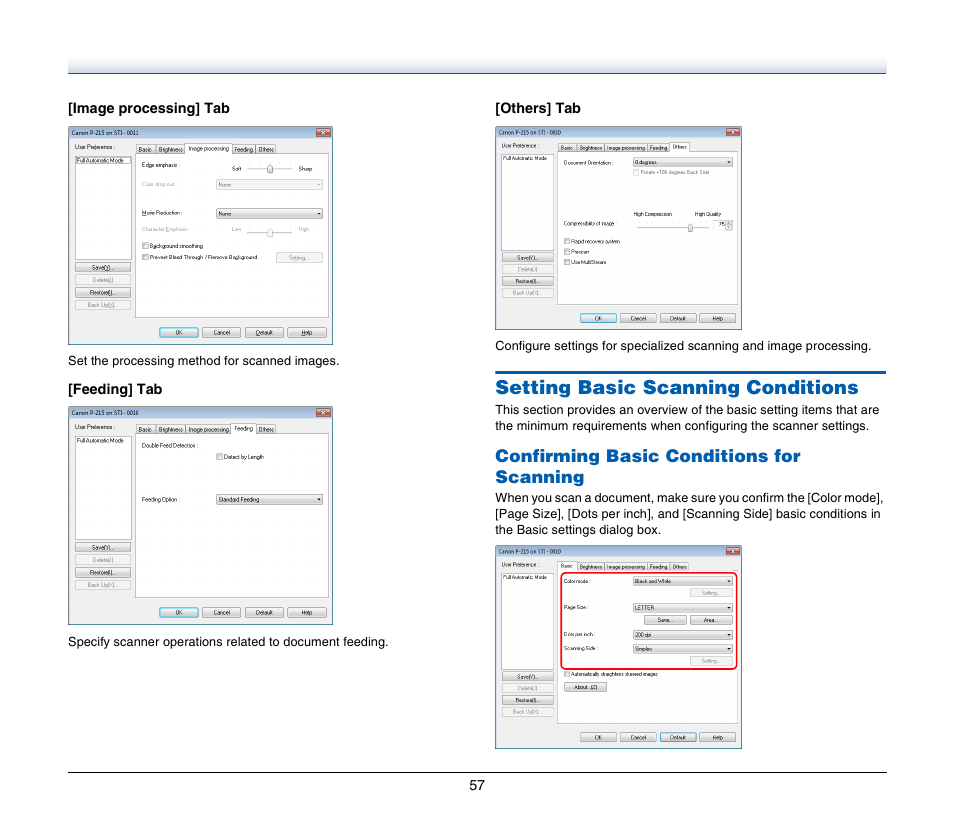Select Feeding tab in Basic settings dialog
Screen dimensions: 954x818
click(x=658, y=567)
